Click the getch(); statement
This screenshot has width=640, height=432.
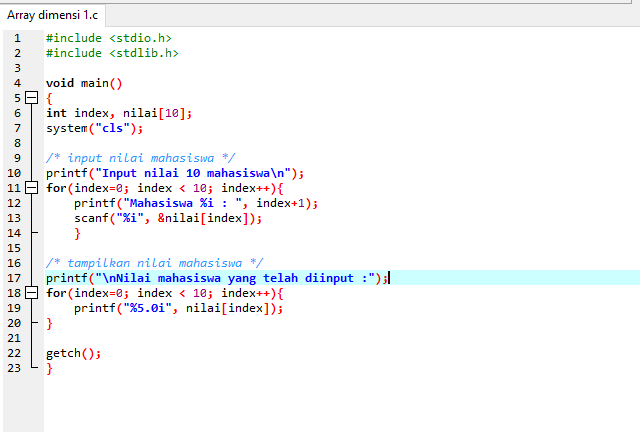click(73, 353)
